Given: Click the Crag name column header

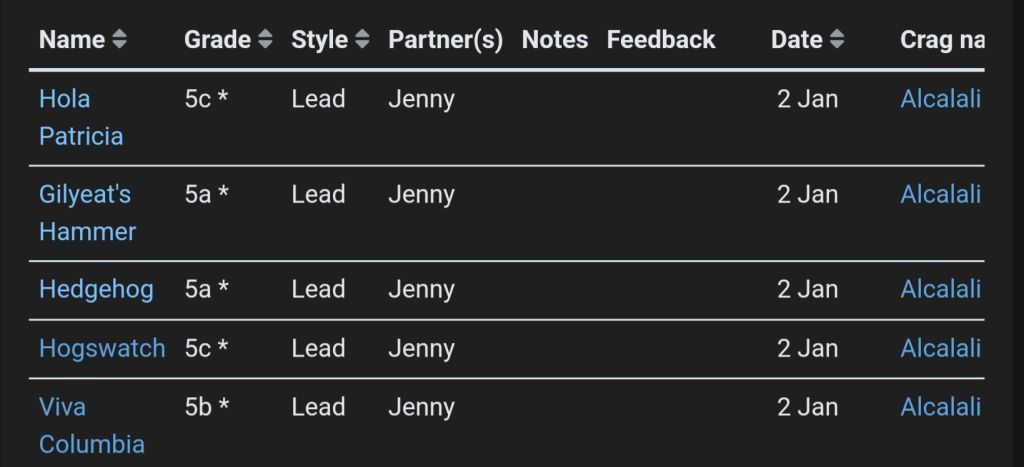Looking at the screenshot, I should [942, 40].
